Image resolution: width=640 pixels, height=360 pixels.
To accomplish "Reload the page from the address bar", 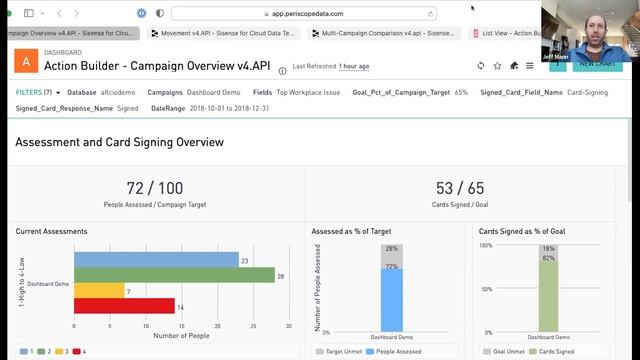I will (430, 14).
